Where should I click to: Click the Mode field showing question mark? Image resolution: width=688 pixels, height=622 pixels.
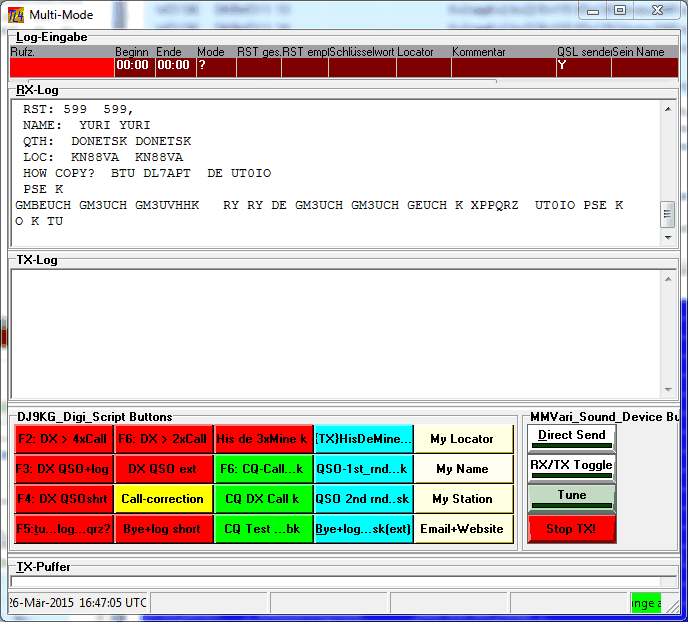tap(216, 68)
